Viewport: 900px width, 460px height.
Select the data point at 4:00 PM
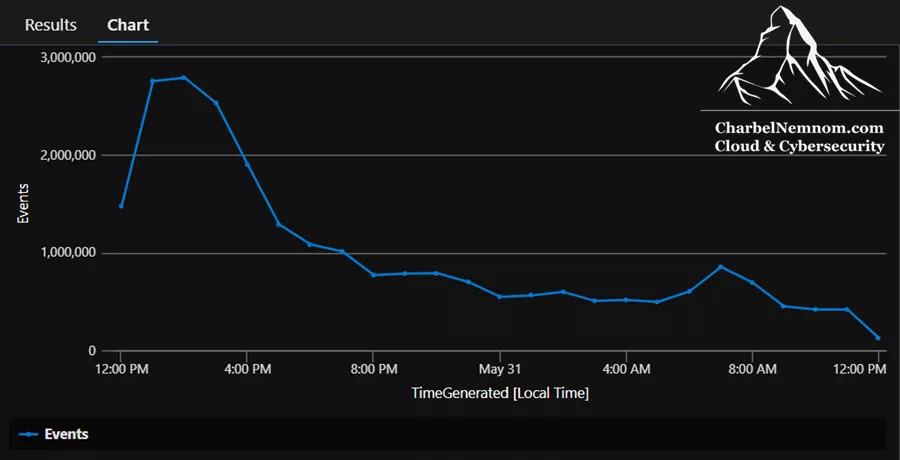tap(247, 164)
